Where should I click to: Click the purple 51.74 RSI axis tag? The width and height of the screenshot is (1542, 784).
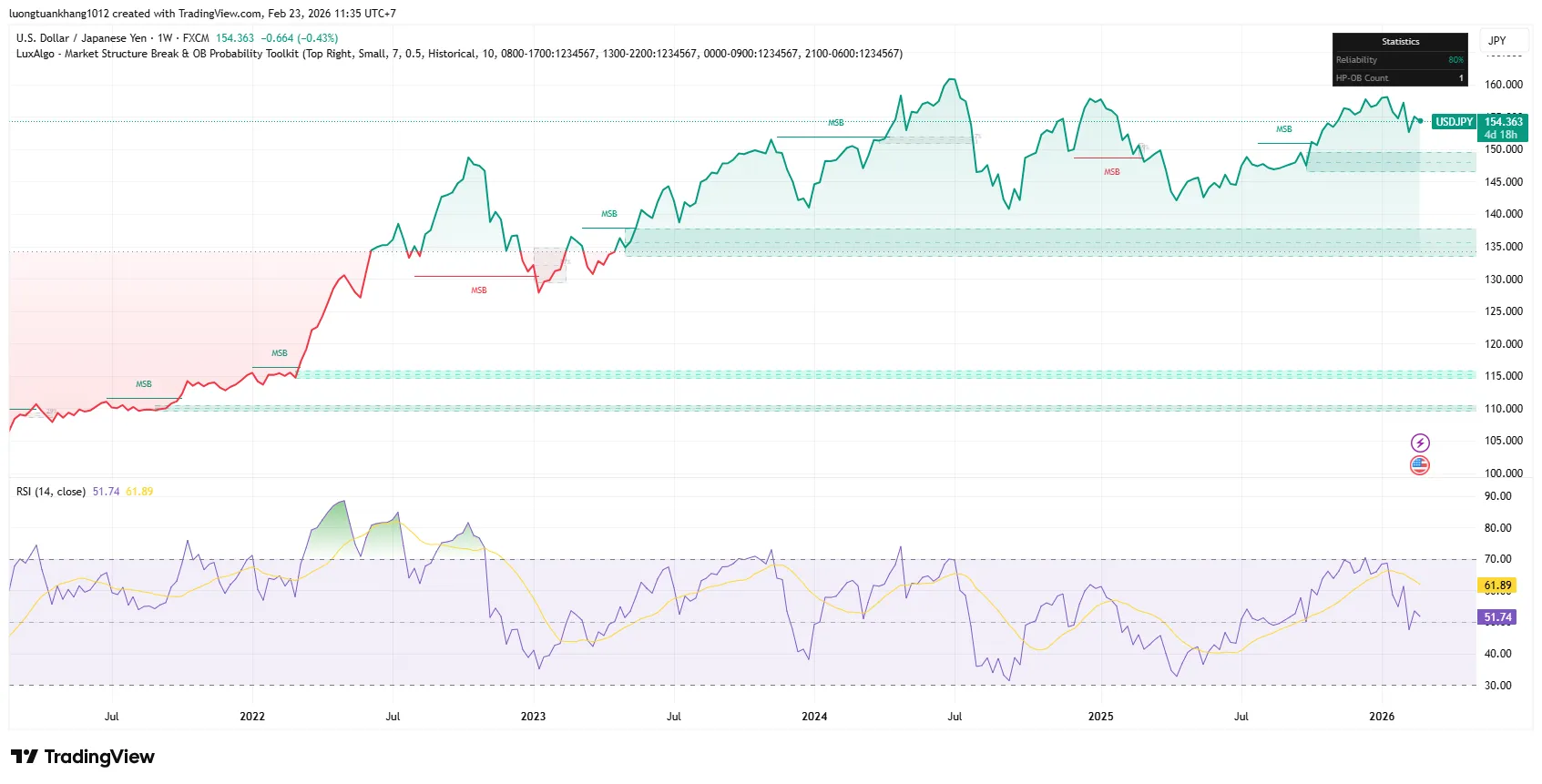point(1497,617)
